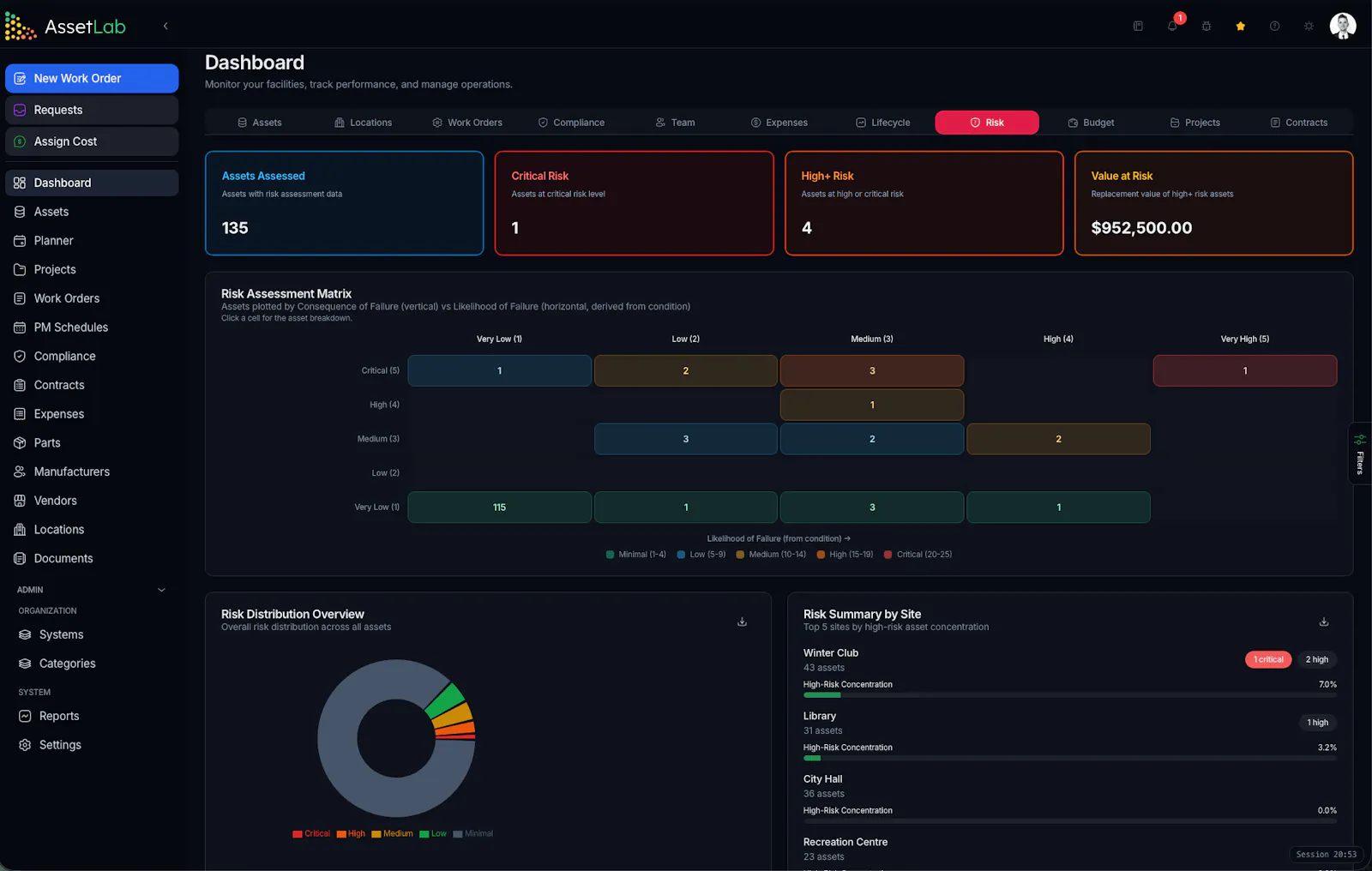Image resolution: width=1372 pixels, height=871 pixels.
Task: Click the New Work Order button
Action: (x=92, y=78)
